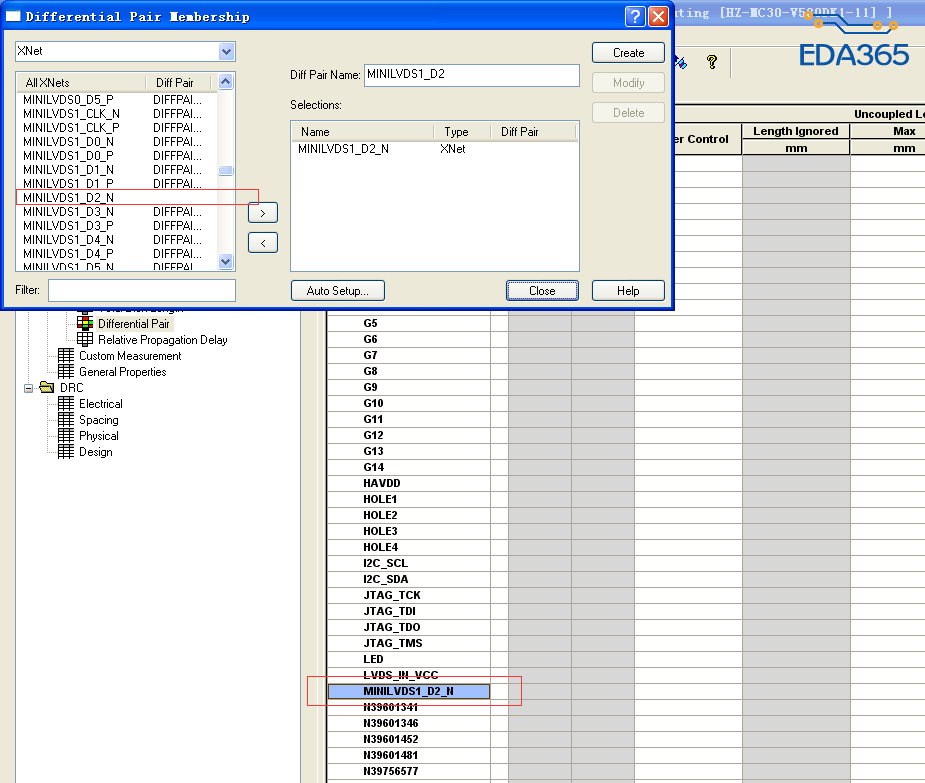Click the DRC folder icon
Screen dimensions: 925x783
pyautogui.click(x=47, y=387)
